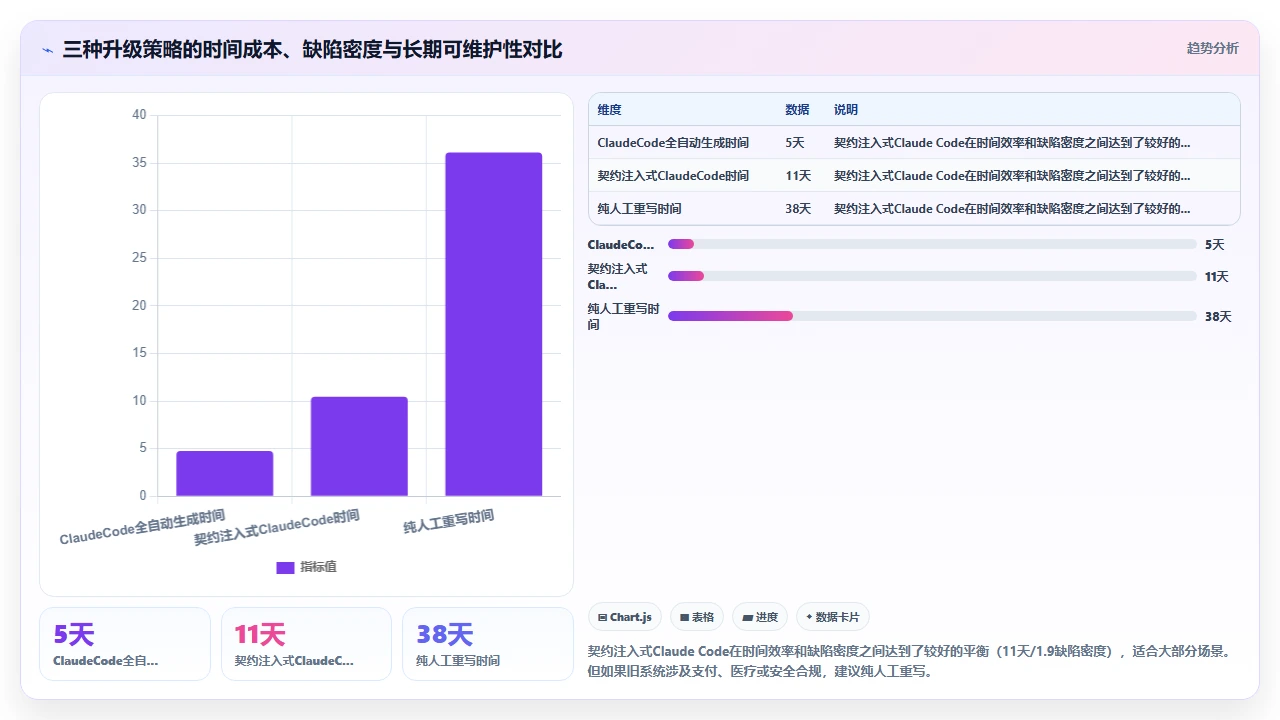1280x720 pixels.
Task: Click the 纯人工重写时间 bar in chart
Action: (494, 324)
